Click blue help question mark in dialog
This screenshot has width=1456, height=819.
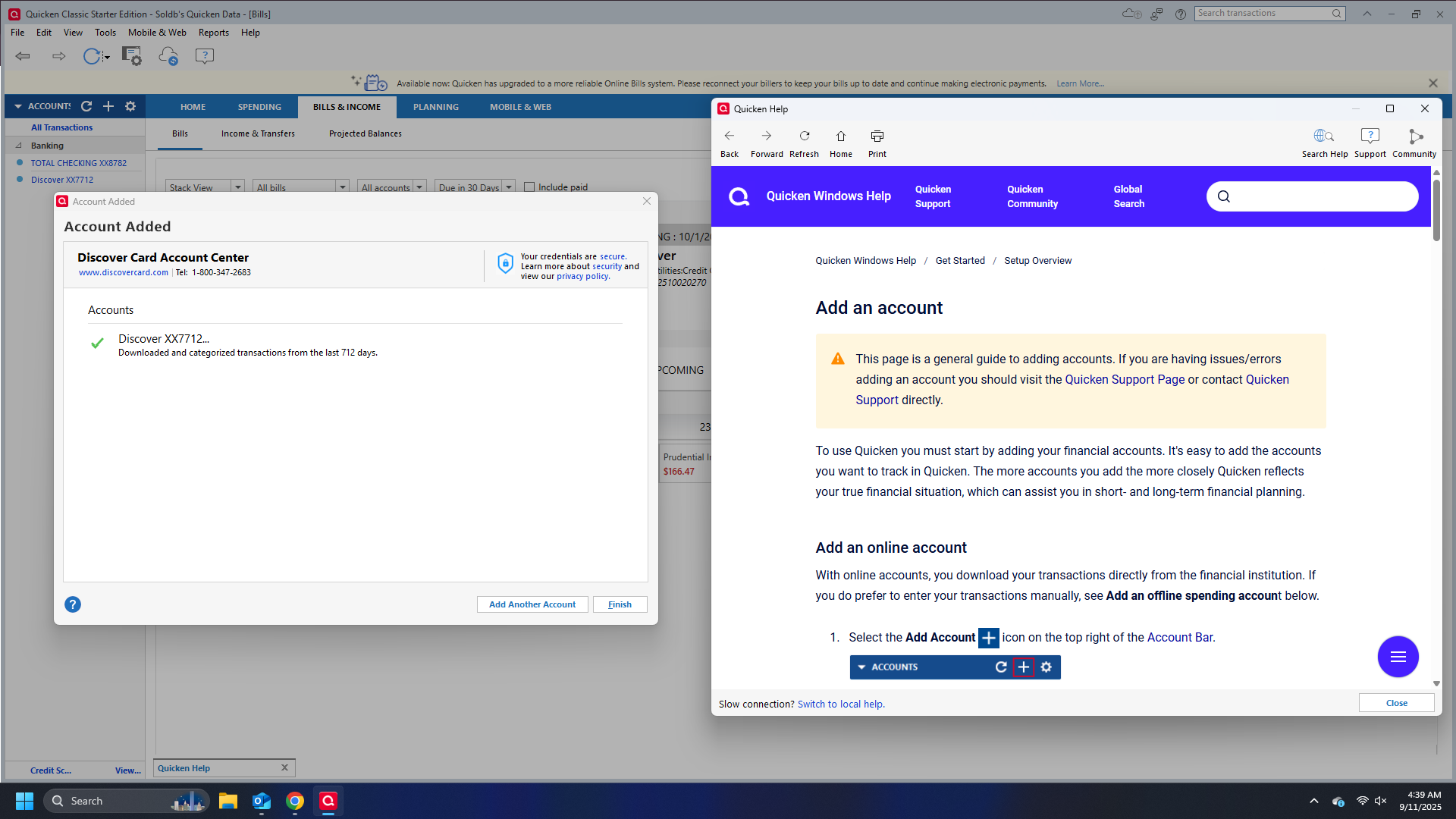[x=73, y=604]
